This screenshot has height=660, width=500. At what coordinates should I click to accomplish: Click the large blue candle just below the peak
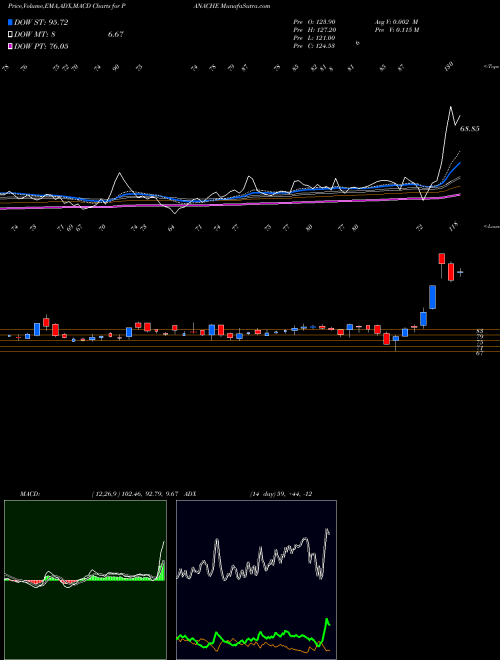coord(432,297)
